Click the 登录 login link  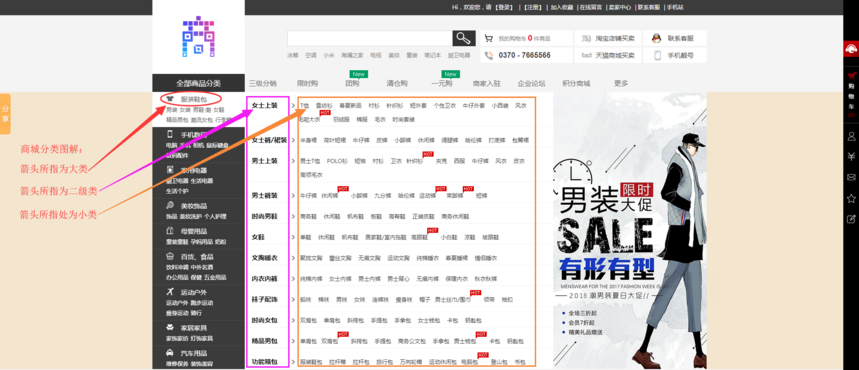click(504, 7)
